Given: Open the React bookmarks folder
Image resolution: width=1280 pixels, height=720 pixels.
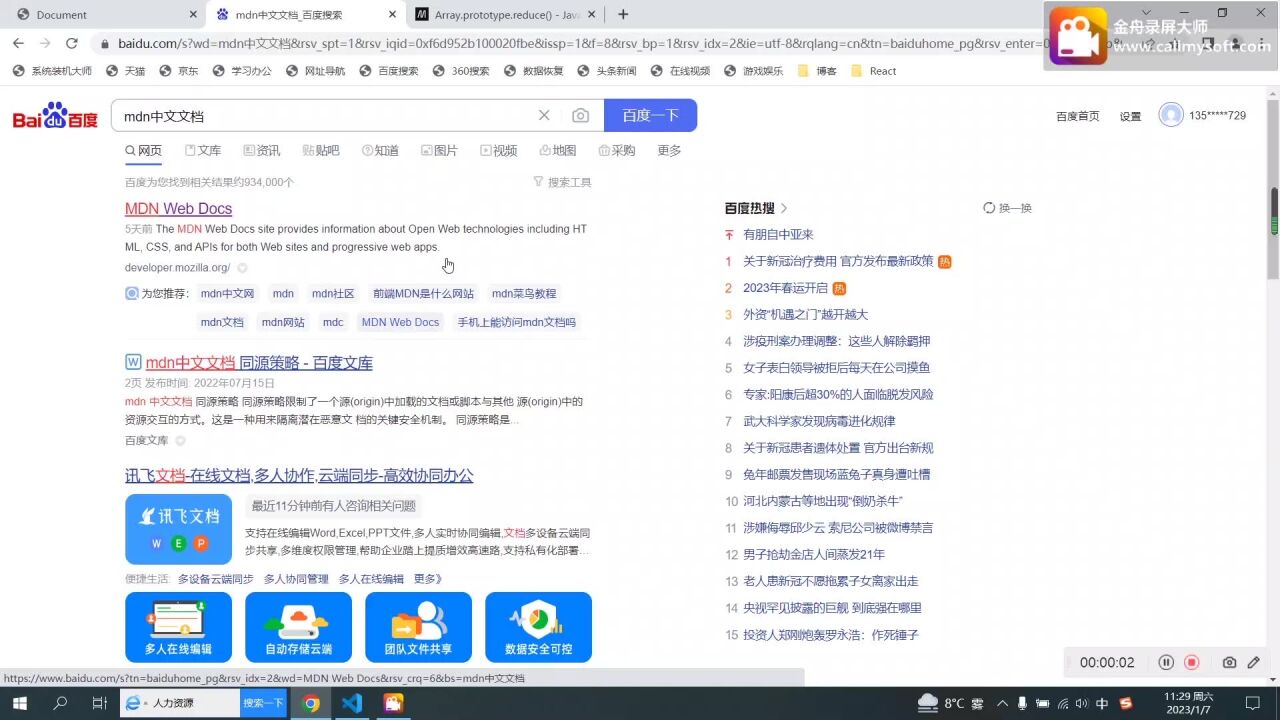Looking at the screenshot, I should 873,71.
